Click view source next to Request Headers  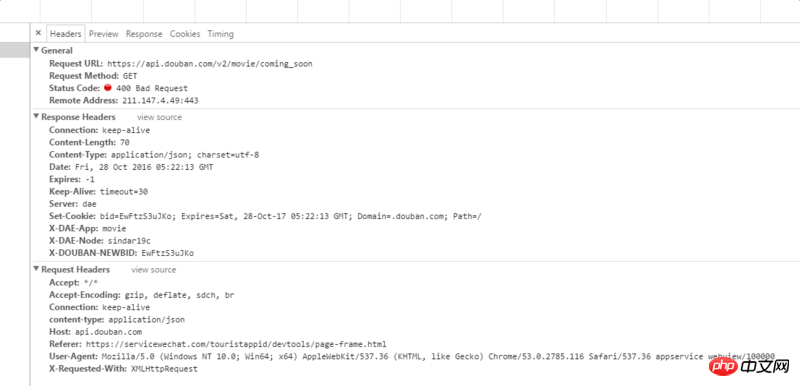(x=154, y=270)
